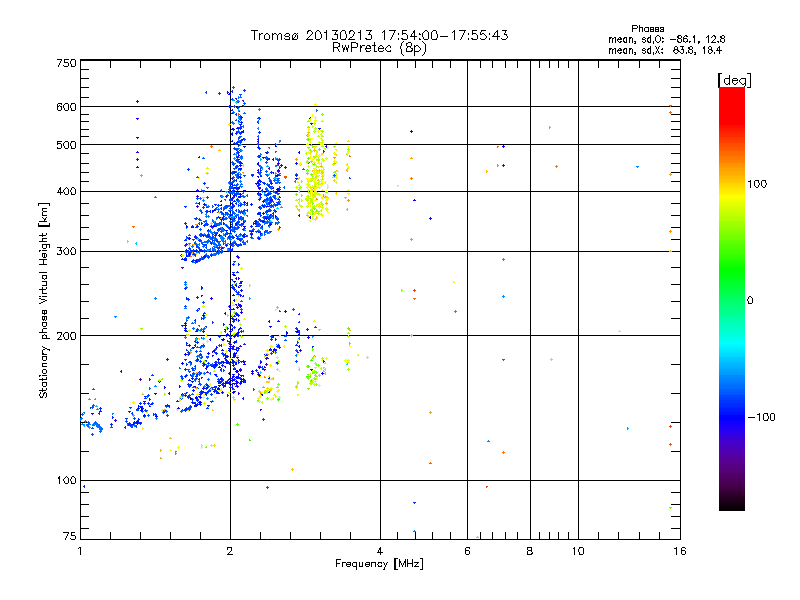This screenshot has height=600, width=800.
Task: Select the RwPretec (8p) subtitle
Action: pos(379,48)
